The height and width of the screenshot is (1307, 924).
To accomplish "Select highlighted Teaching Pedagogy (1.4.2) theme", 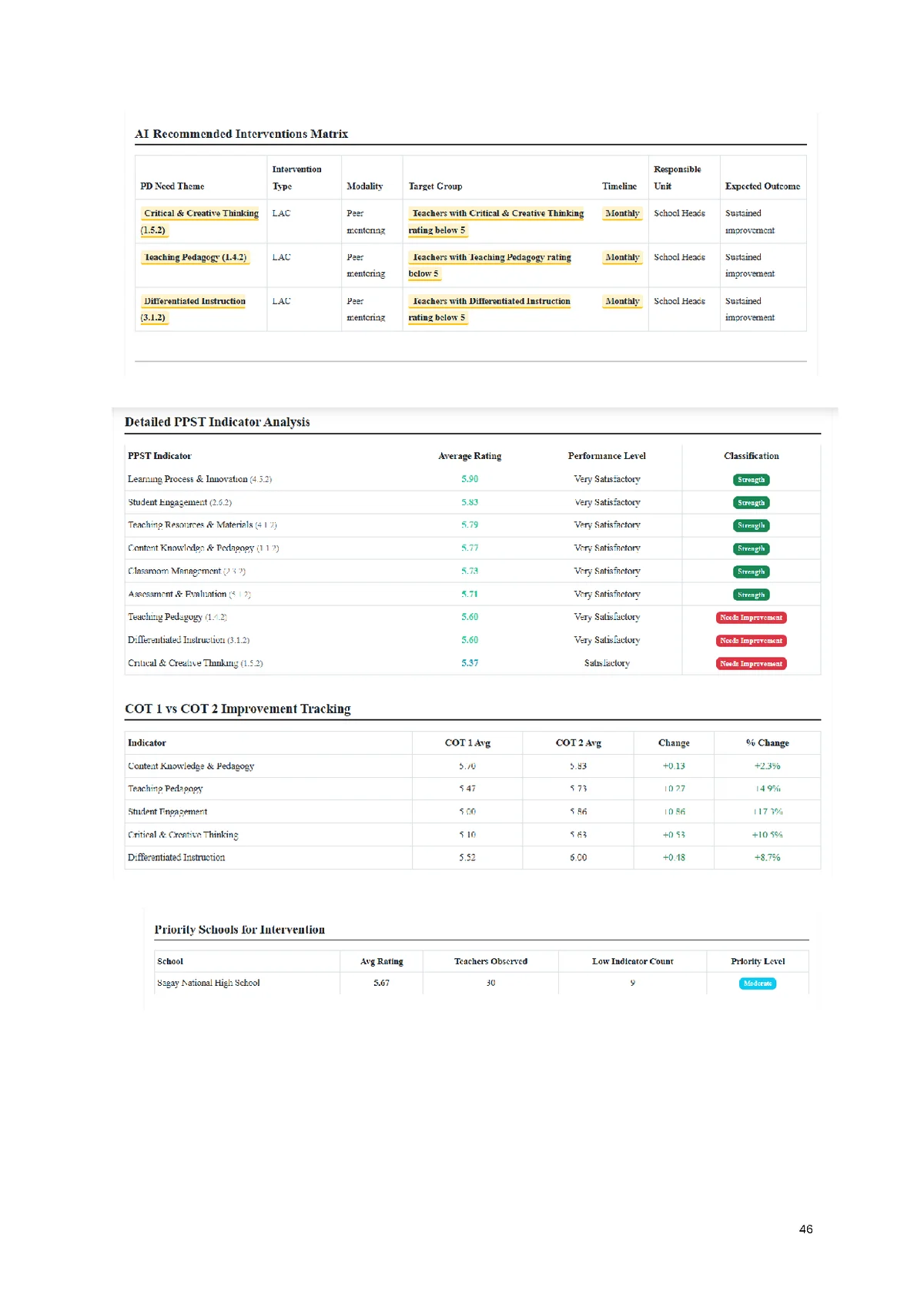I will click(x=195, y=257).
